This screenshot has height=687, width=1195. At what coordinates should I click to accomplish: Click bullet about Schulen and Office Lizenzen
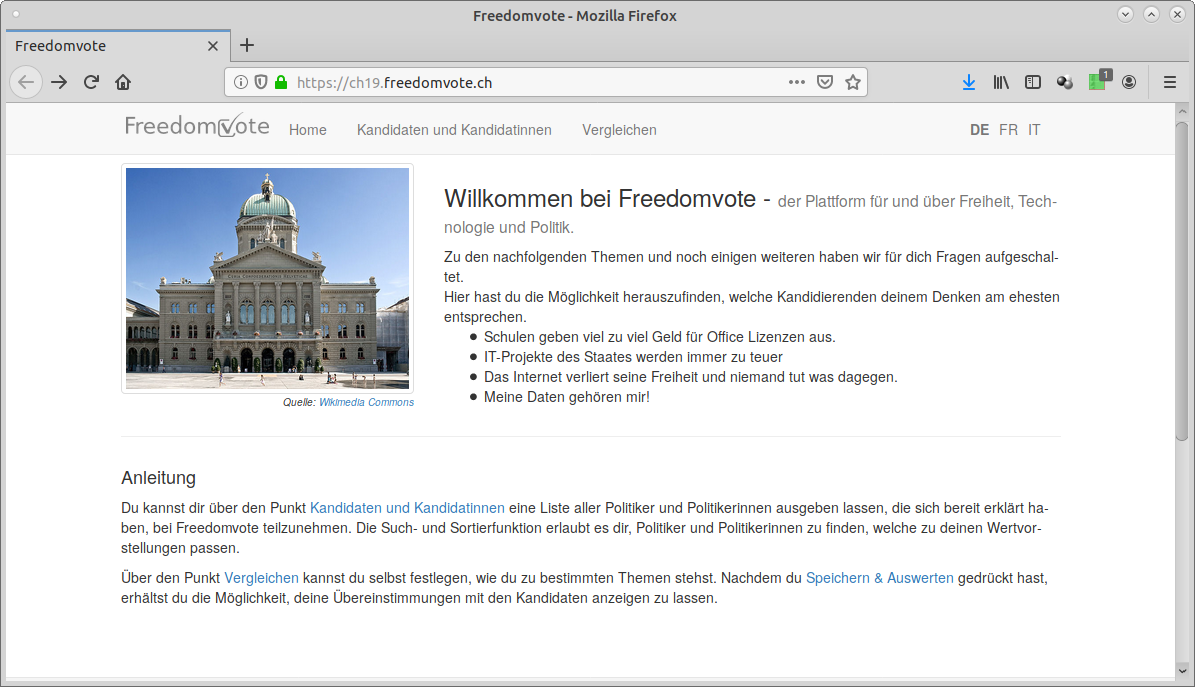(660, 337)
